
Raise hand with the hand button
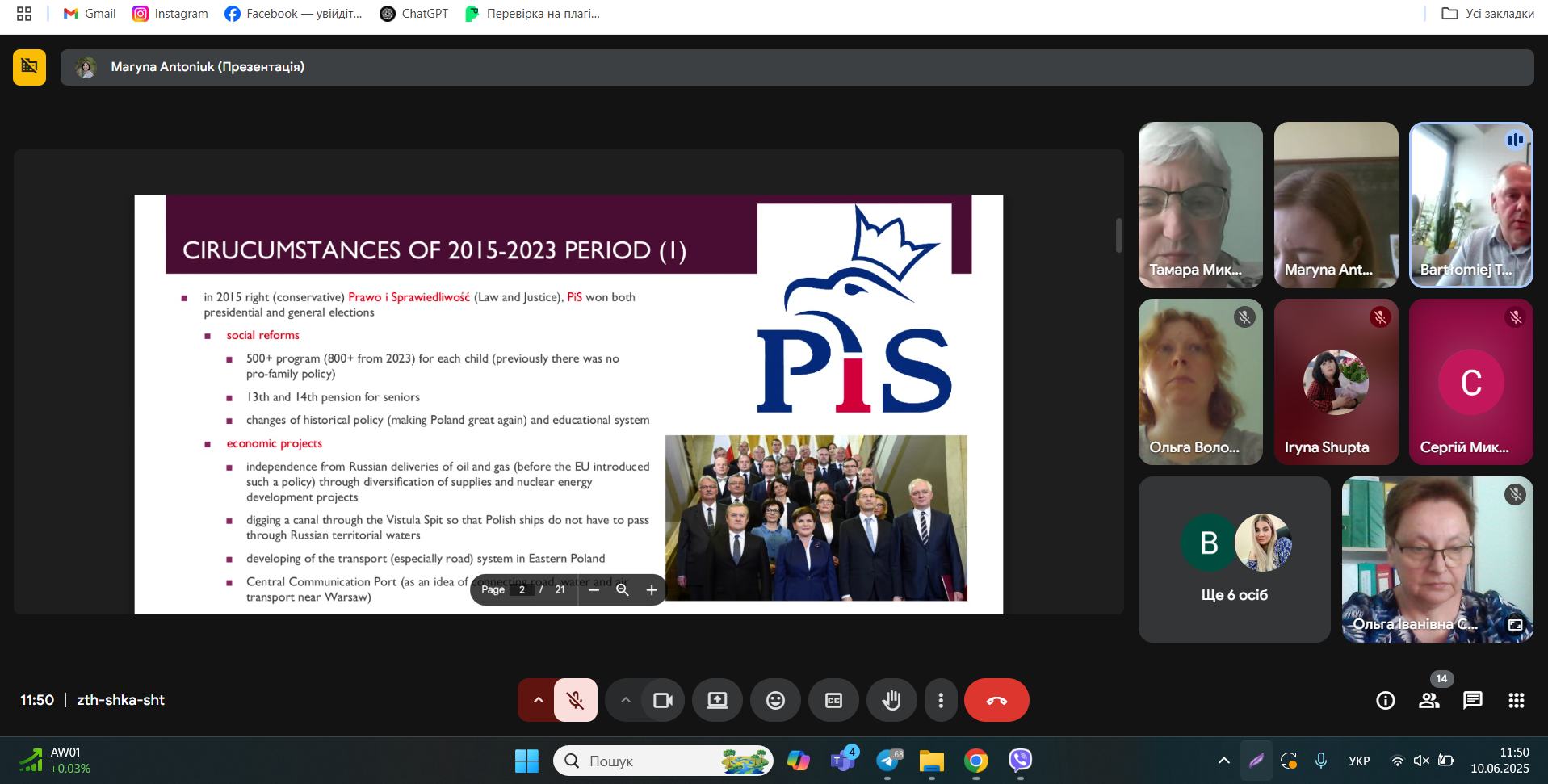click(891, 700)
